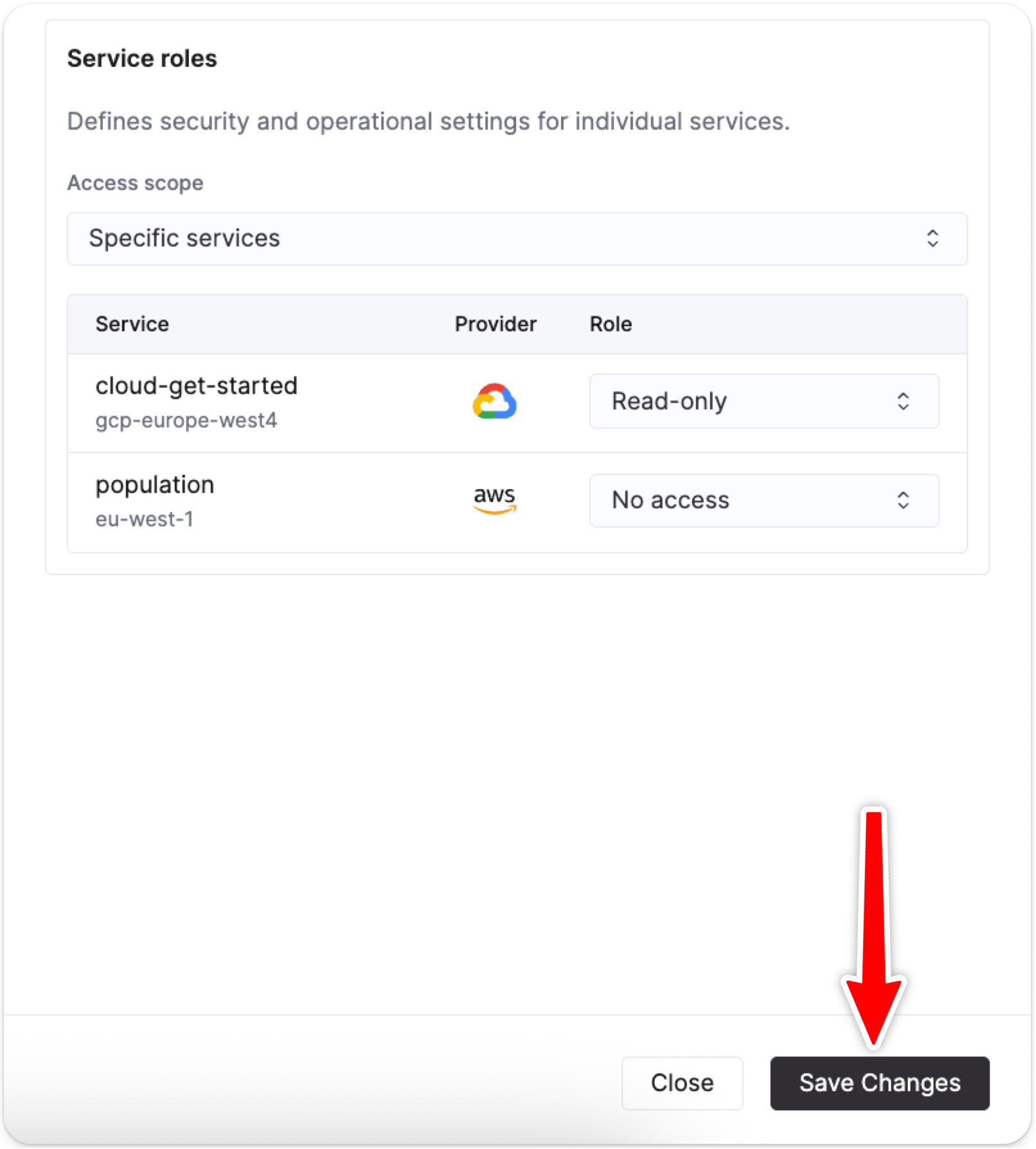The height and width of the screenshot is (1149, 1036).
Task: Click the gcp-europe-west4 region text
Action: (x=186, y=420)
